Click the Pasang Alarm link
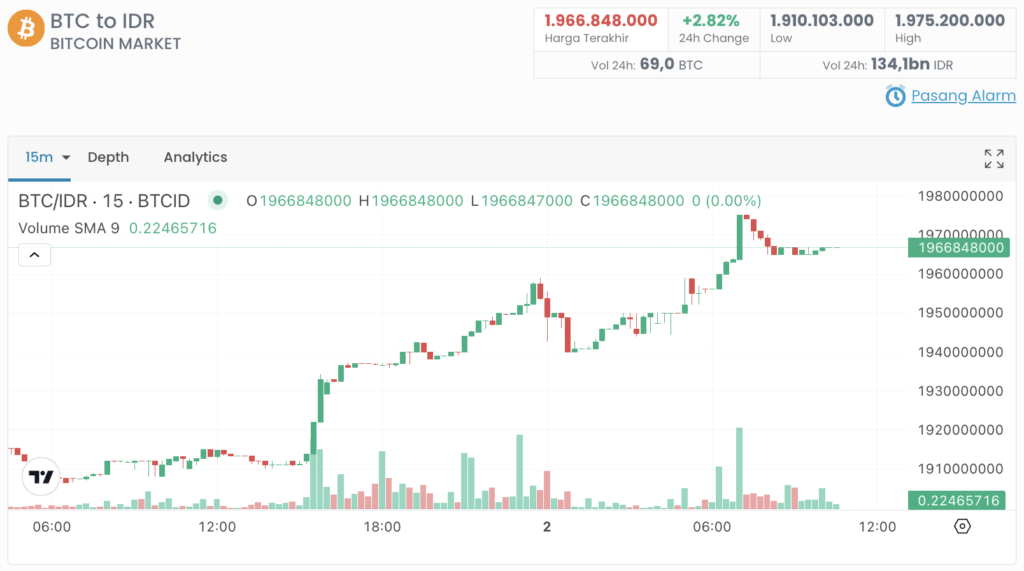 pos(963,96)
